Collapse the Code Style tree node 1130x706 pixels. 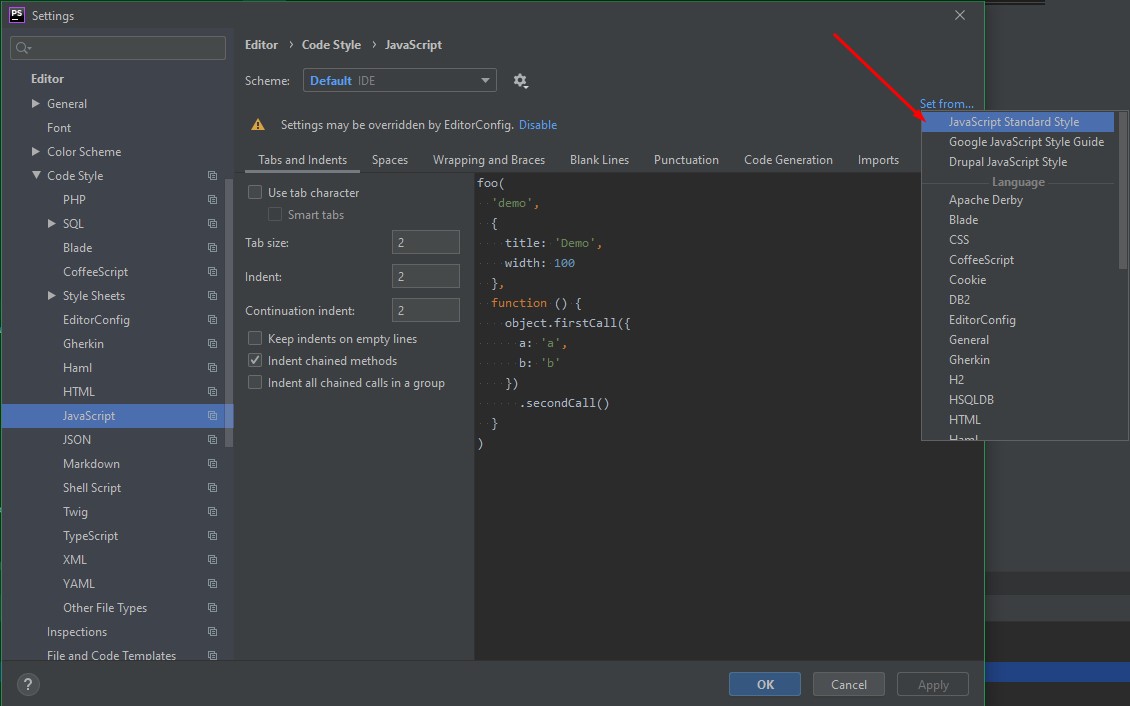point(36,175)
